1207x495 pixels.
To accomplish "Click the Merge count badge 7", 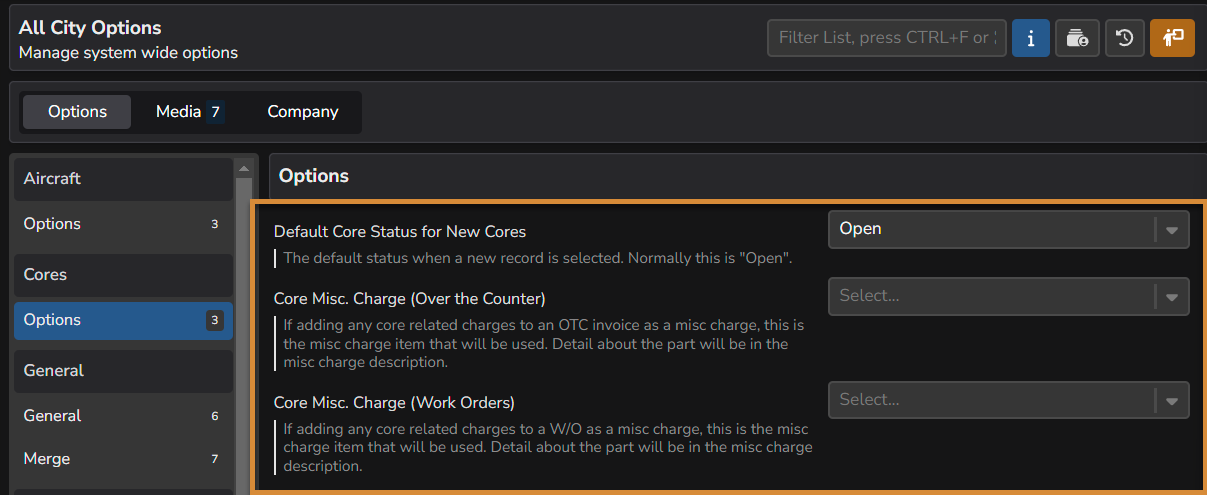I will [214, 459].
